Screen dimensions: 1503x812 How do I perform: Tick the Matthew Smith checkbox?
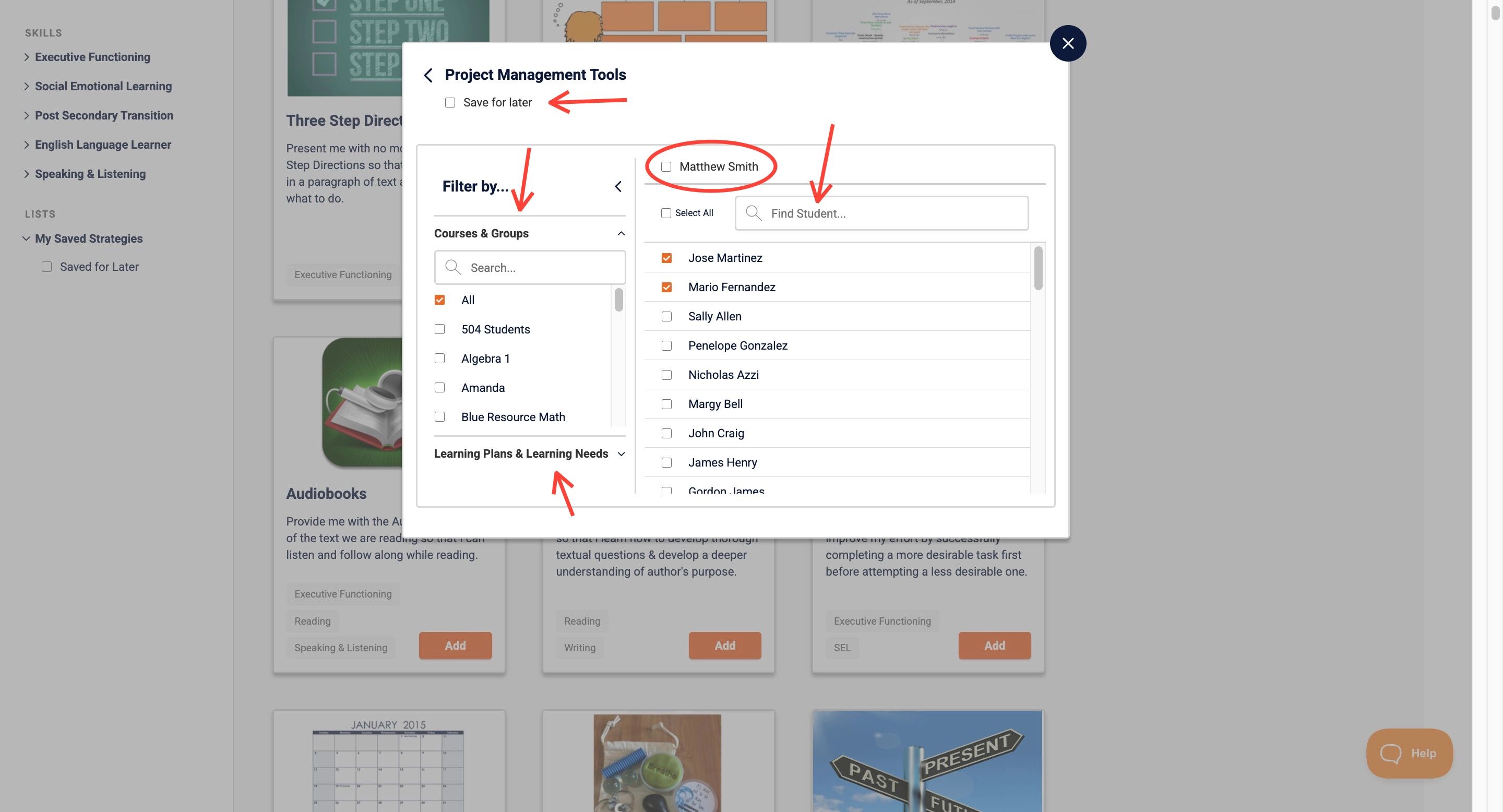(x=666, y=167)
